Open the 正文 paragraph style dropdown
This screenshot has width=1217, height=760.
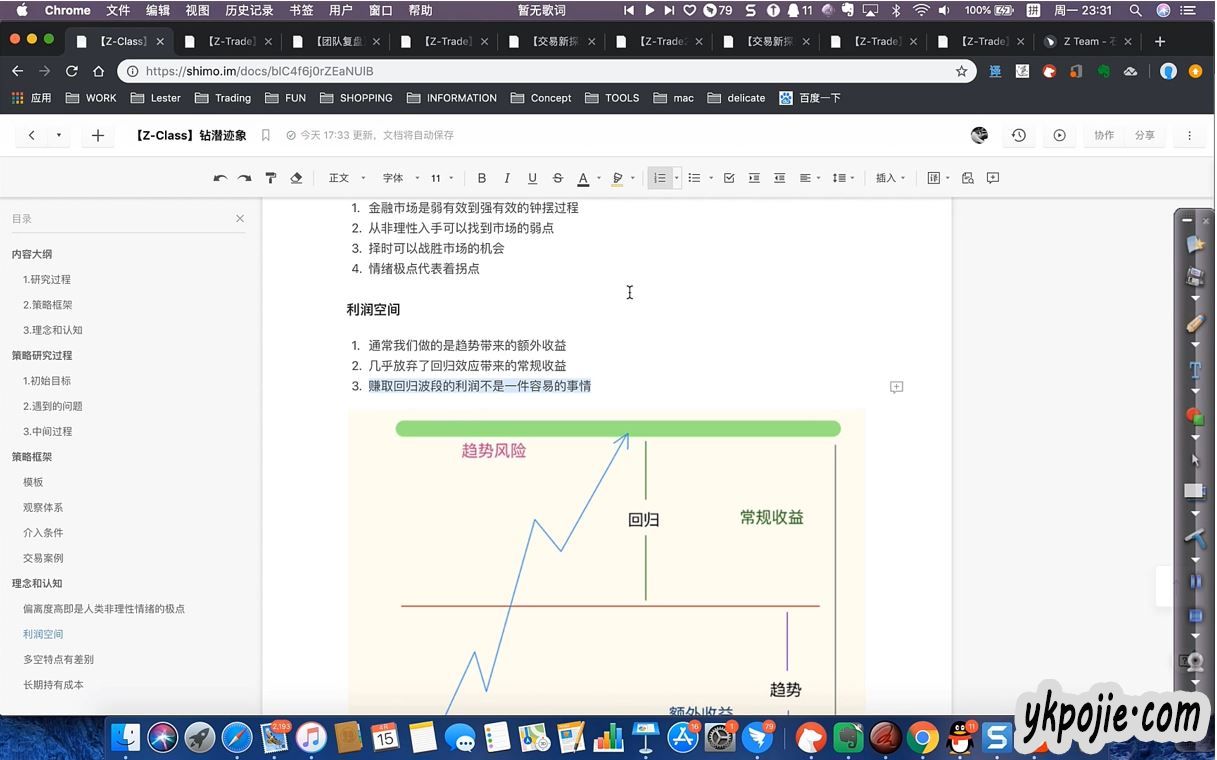(x=346, y=178)
